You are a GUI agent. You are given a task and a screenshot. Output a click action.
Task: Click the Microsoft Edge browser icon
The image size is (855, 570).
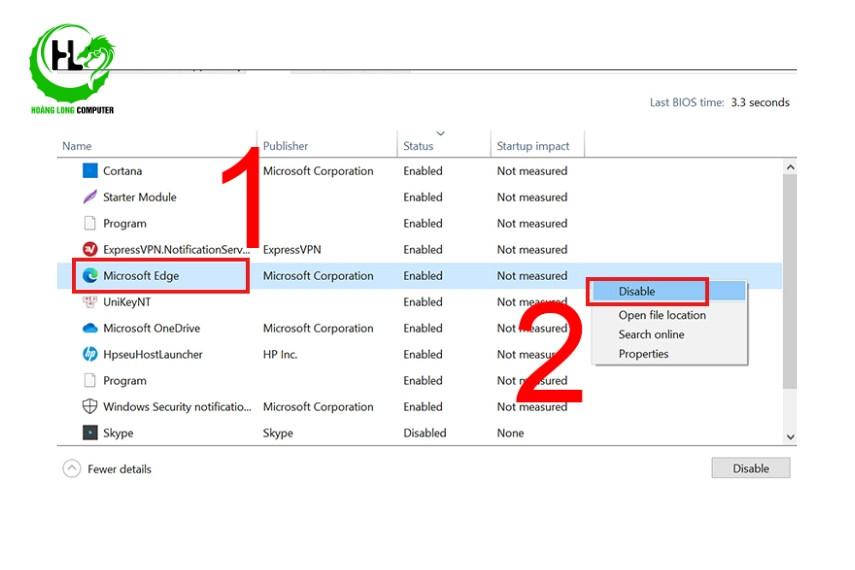coord(90,275)
